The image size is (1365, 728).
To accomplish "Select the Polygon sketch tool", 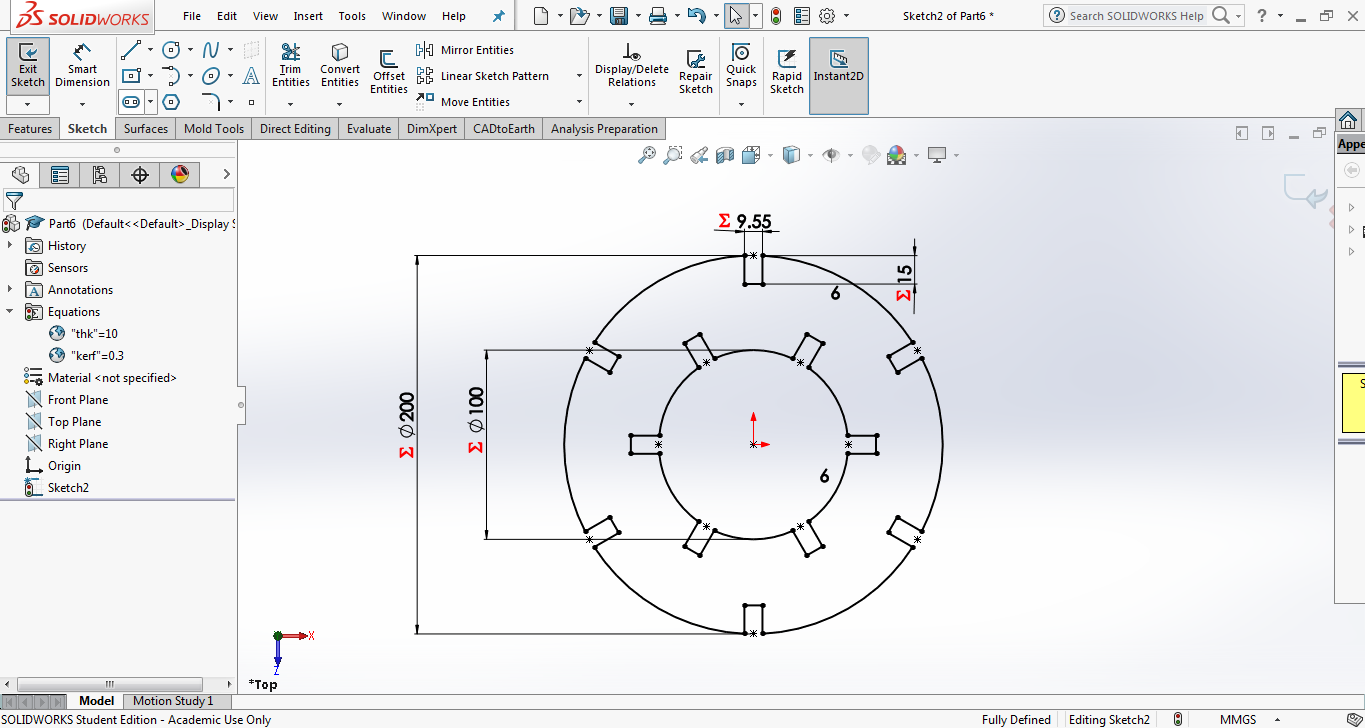I will point(171,102).
